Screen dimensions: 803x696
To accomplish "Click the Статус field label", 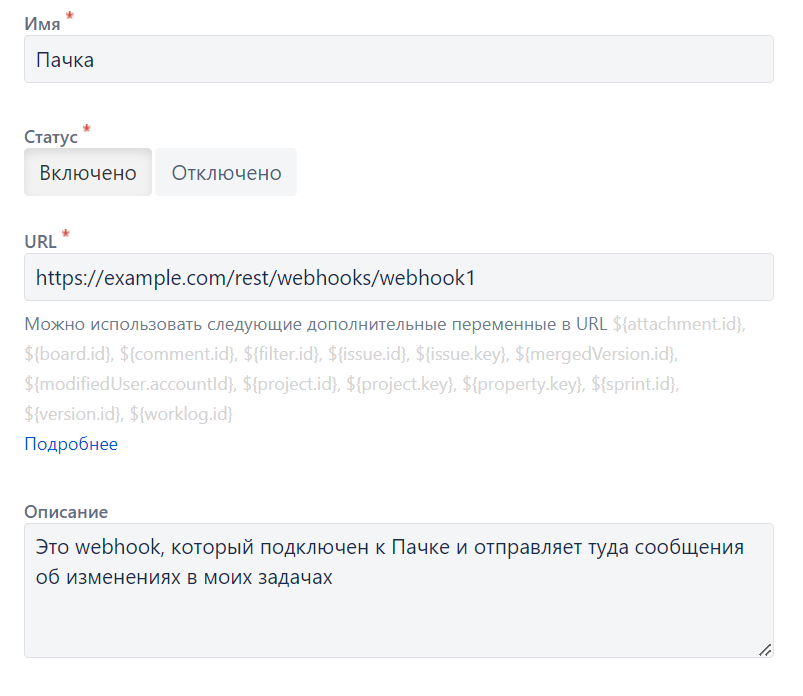I will click(x=51, y=137).
